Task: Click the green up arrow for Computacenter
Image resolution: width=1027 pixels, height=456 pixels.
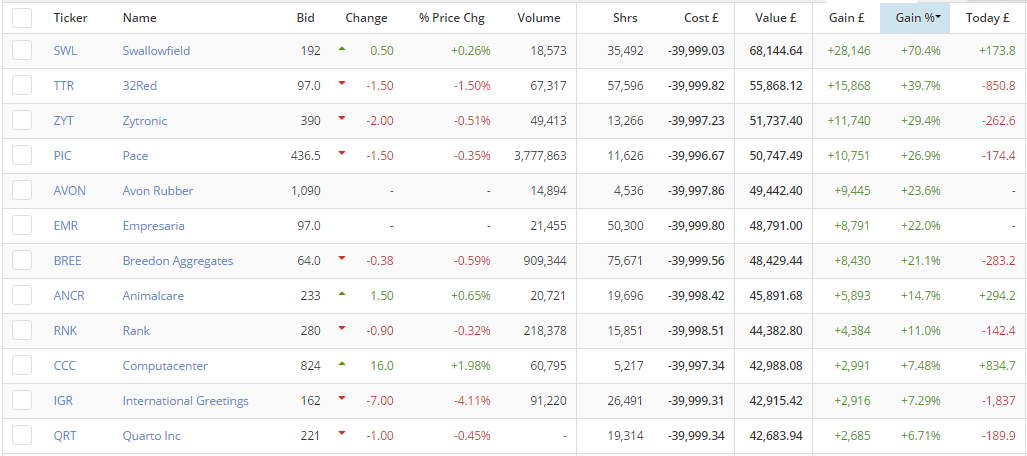Action: pos(341,363)
